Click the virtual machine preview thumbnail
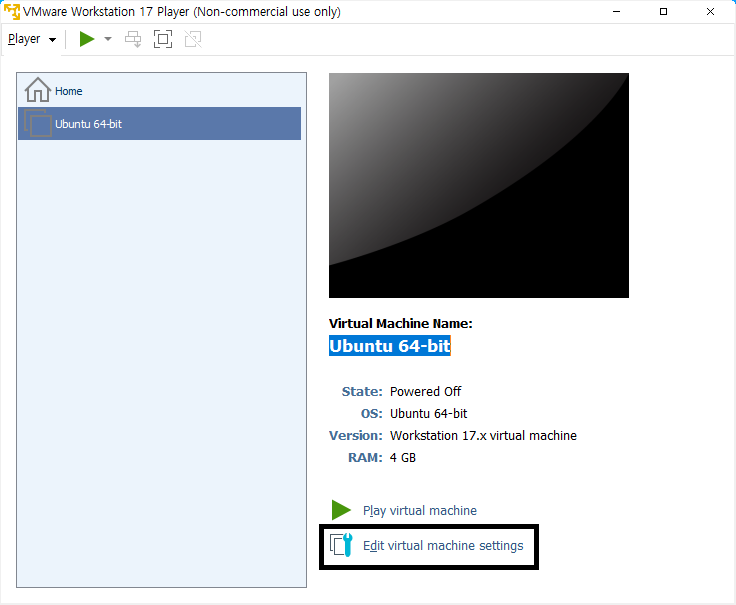Viewport: 736px width, 605px height. click(479, 185)
